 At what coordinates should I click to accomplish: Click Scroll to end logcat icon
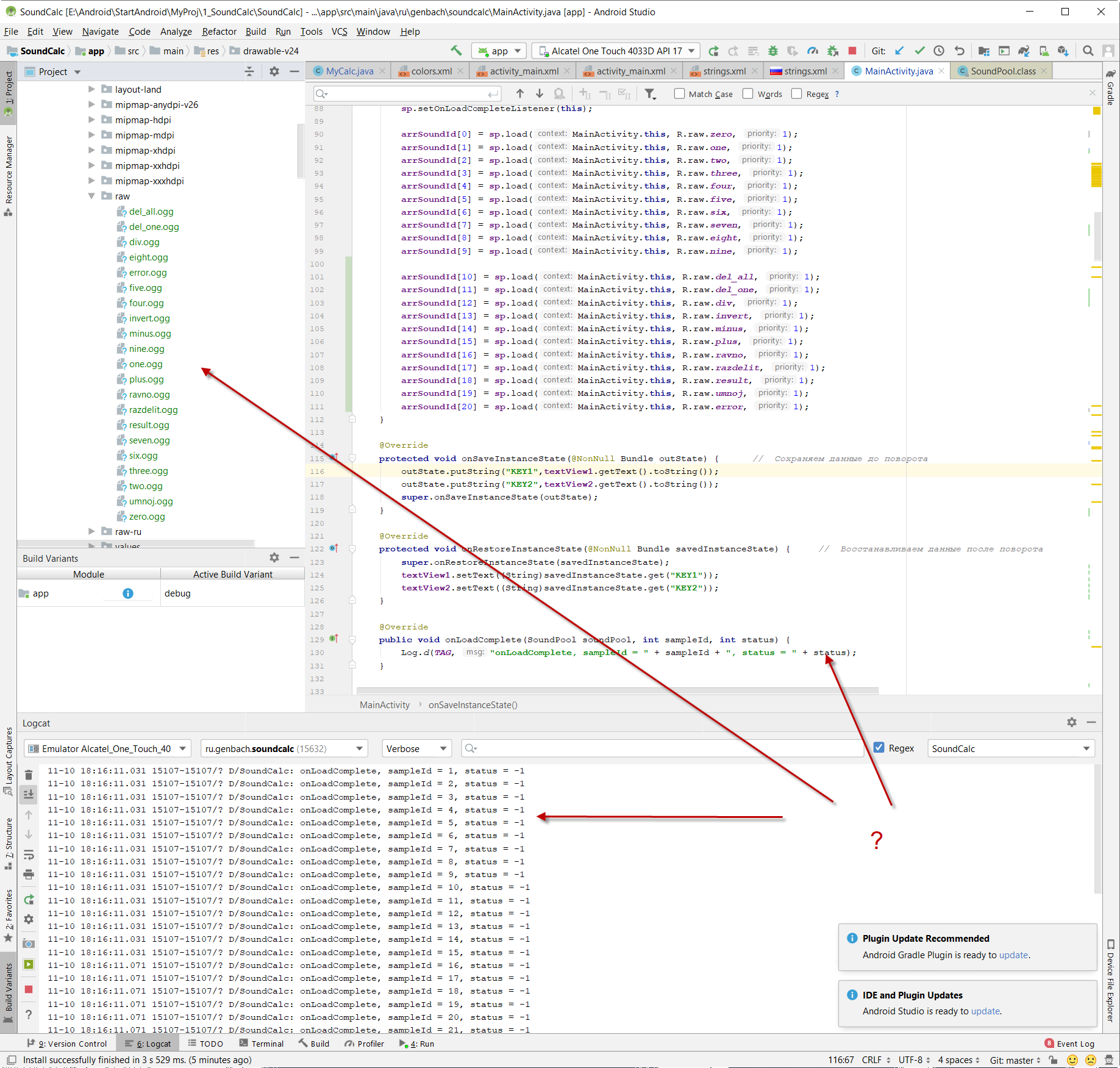28,794
